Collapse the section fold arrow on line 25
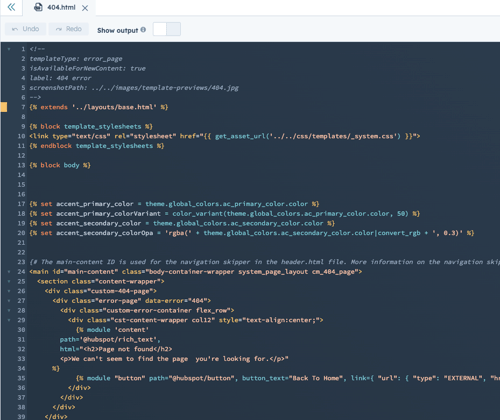 (9, 281)
